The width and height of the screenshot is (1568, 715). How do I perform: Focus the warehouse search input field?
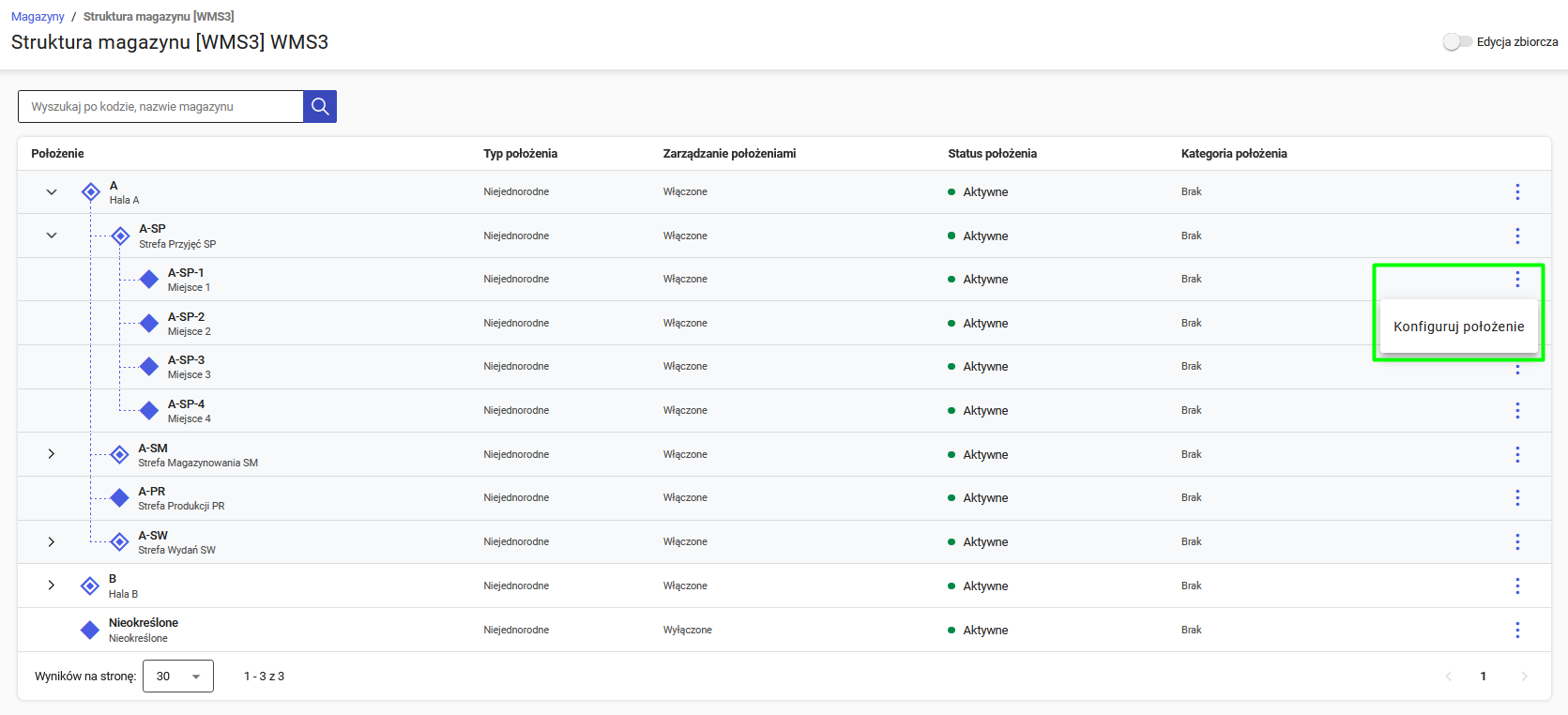(160, 107)
